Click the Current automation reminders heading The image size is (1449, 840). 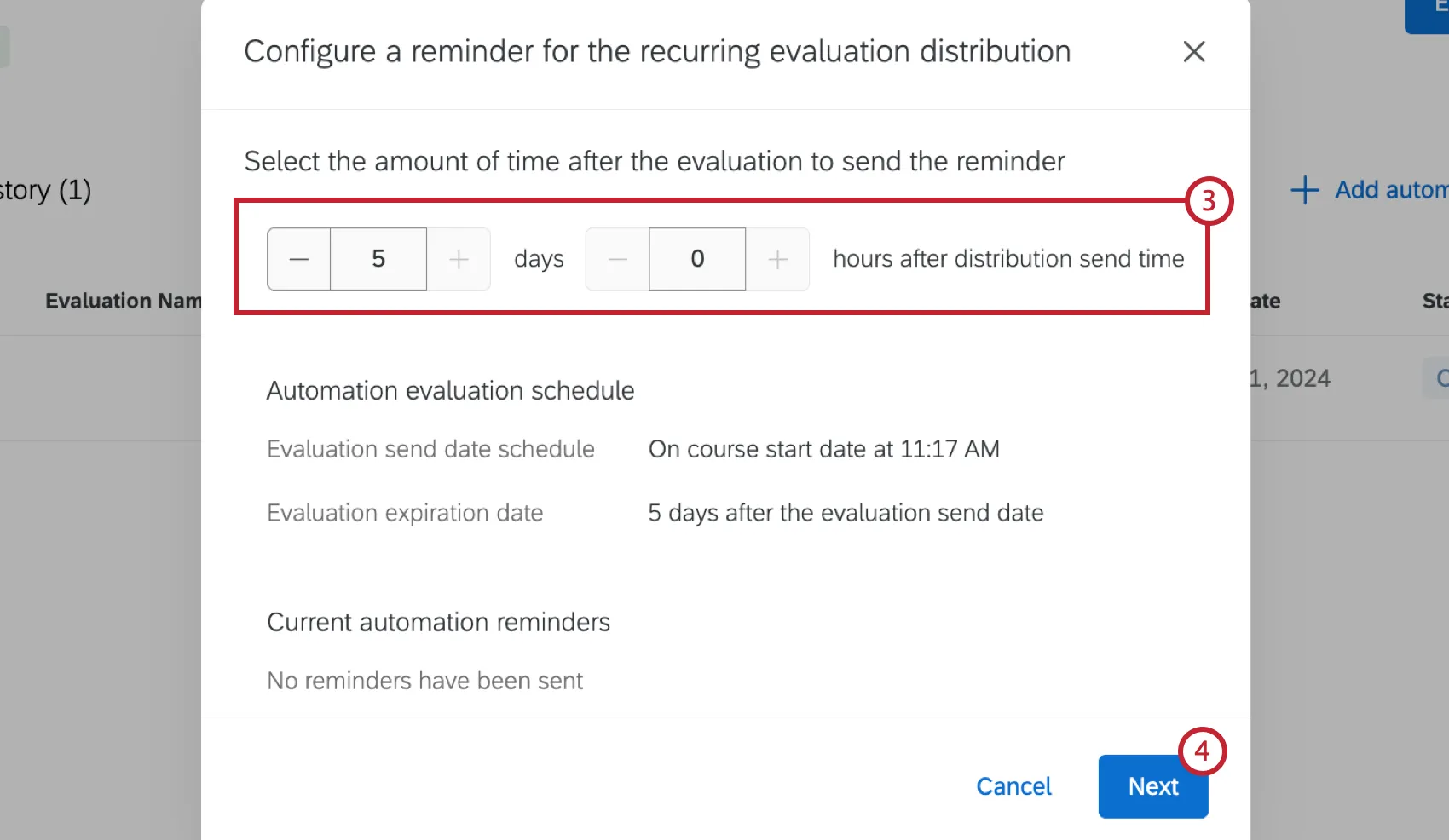438,622
